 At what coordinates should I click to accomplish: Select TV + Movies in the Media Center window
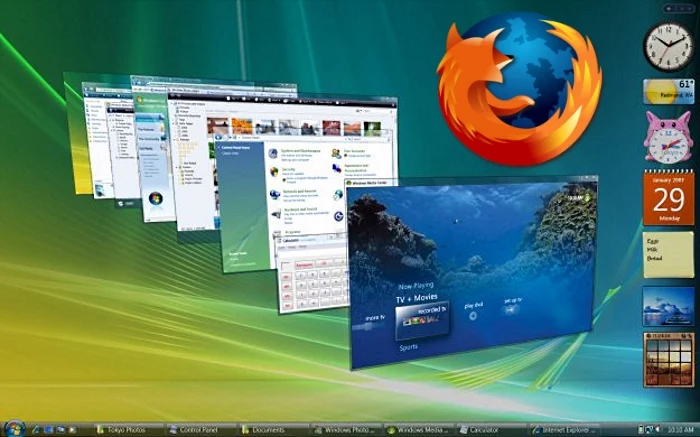417,298
